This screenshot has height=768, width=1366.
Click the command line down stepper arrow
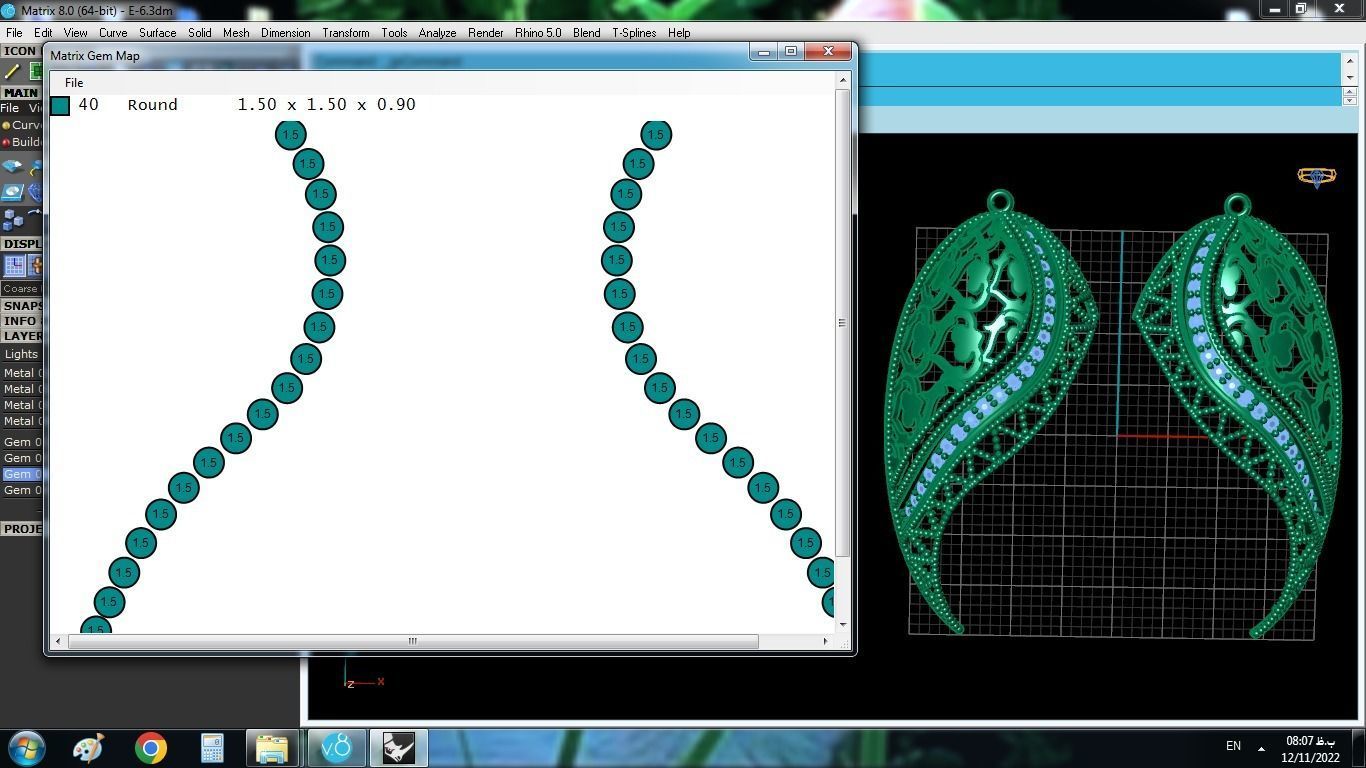coord(1350,100)
